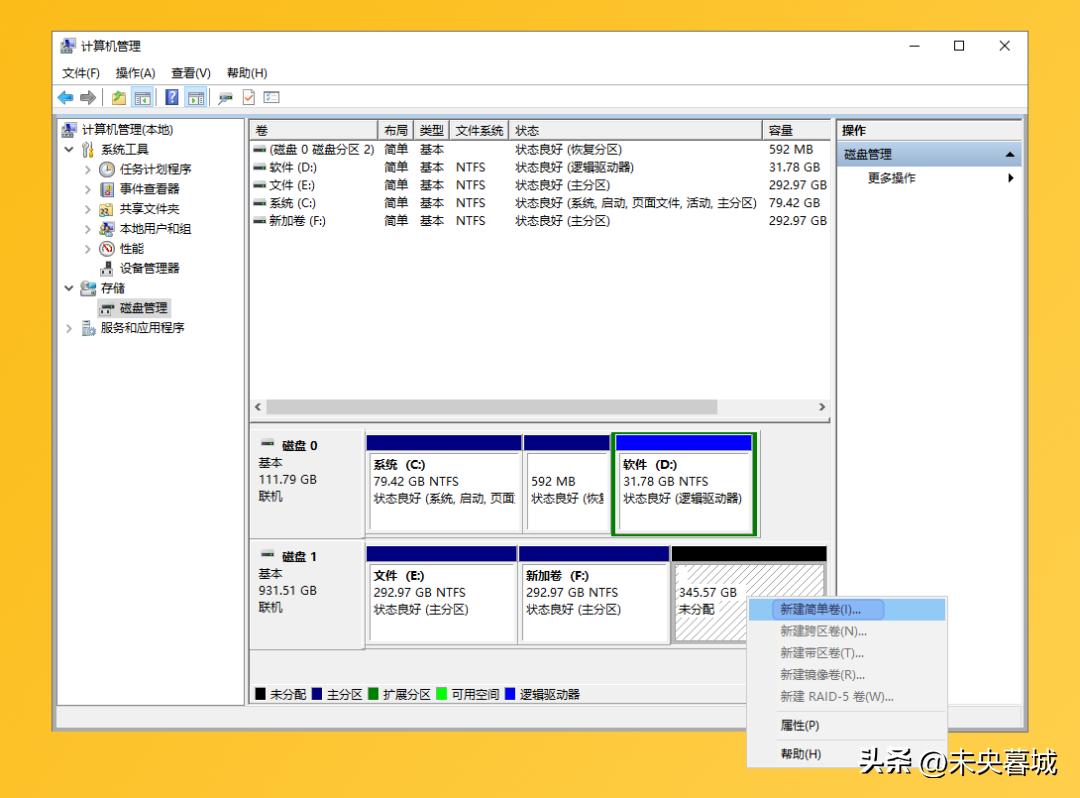Click the Up one level folder icon

pos(119,97)
